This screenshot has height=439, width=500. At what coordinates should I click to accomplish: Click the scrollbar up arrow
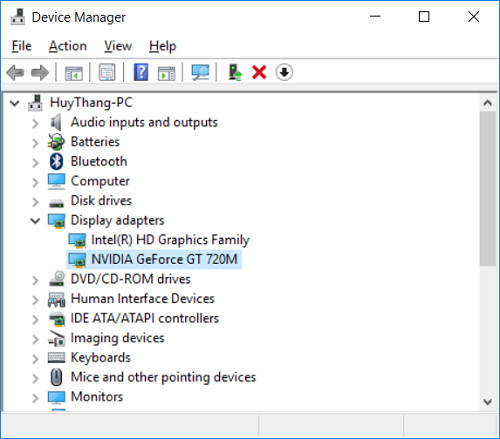tap(488, 103)
